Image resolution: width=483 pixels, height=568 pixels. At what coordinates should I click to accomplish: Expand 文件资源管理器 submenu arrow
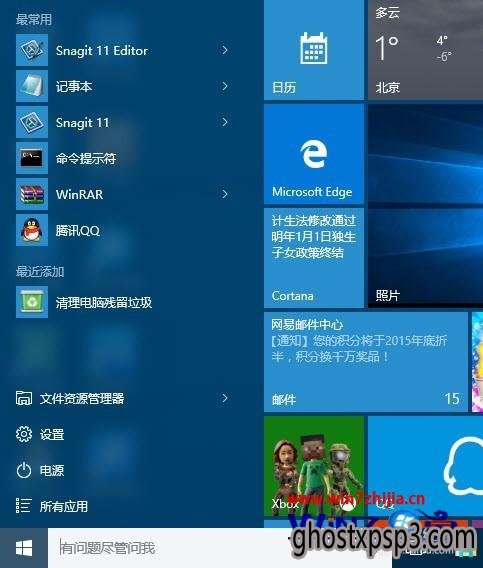pos(225,398)
